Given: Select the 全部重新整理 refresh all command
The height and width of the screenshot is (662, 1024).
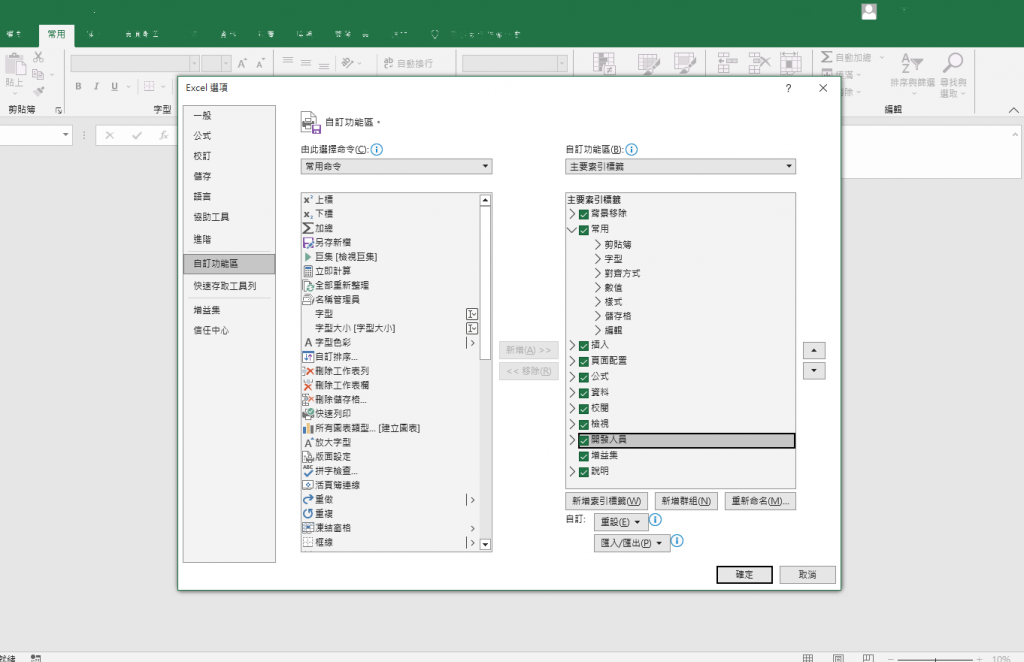Looking at the screenshot, I should pyautogui.click(x=336, y=285).
